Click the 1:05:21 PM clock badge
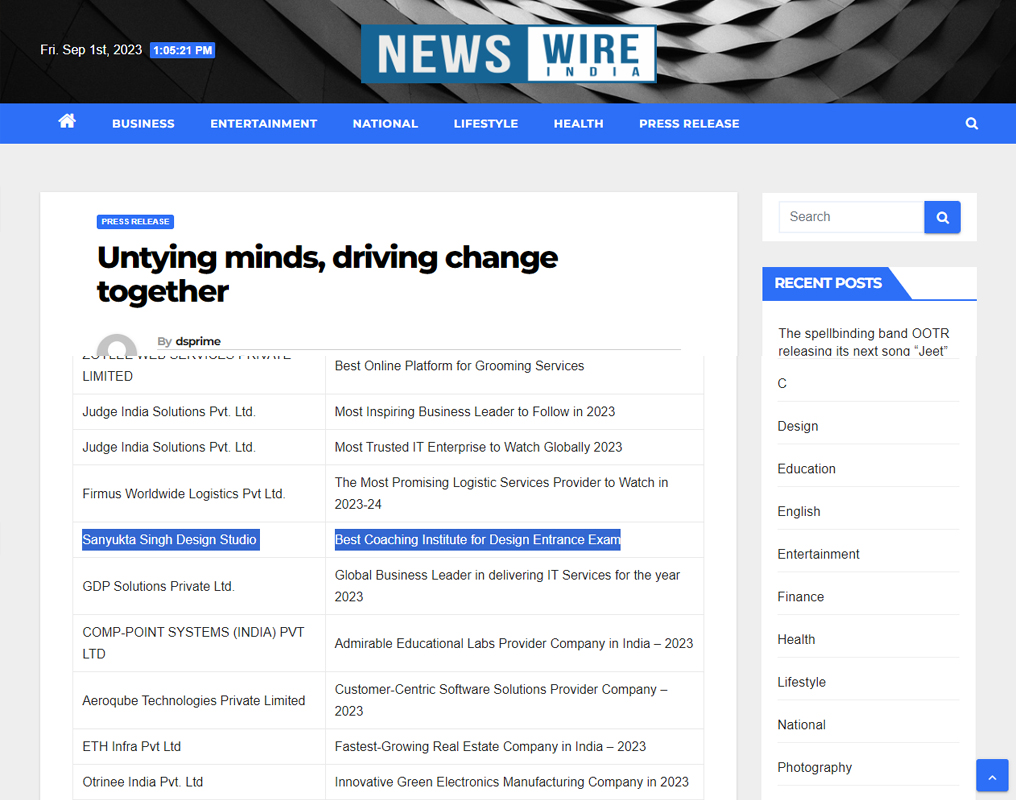The image size is (1016, 800). [182, 51]
